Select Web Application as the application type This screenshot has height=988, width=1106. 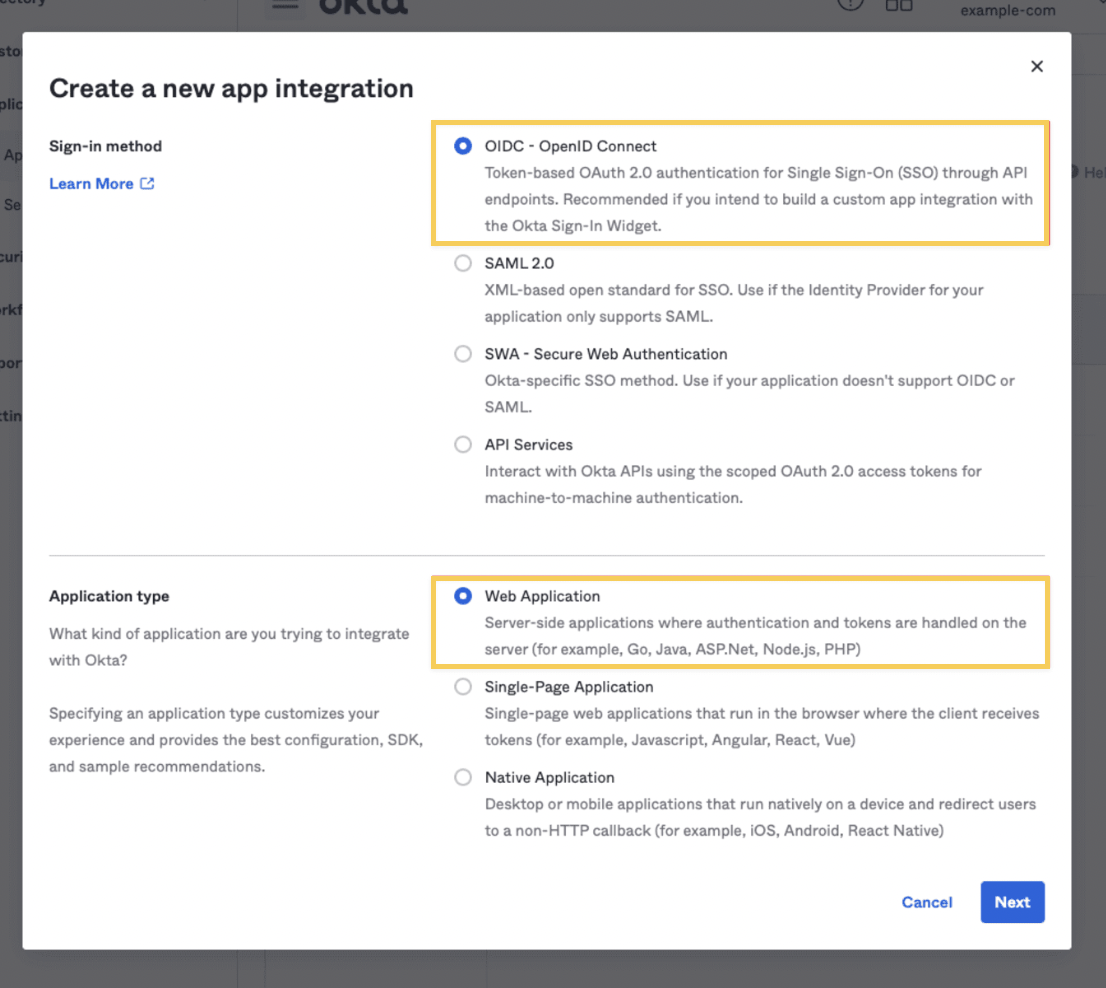tap(463, 596)
